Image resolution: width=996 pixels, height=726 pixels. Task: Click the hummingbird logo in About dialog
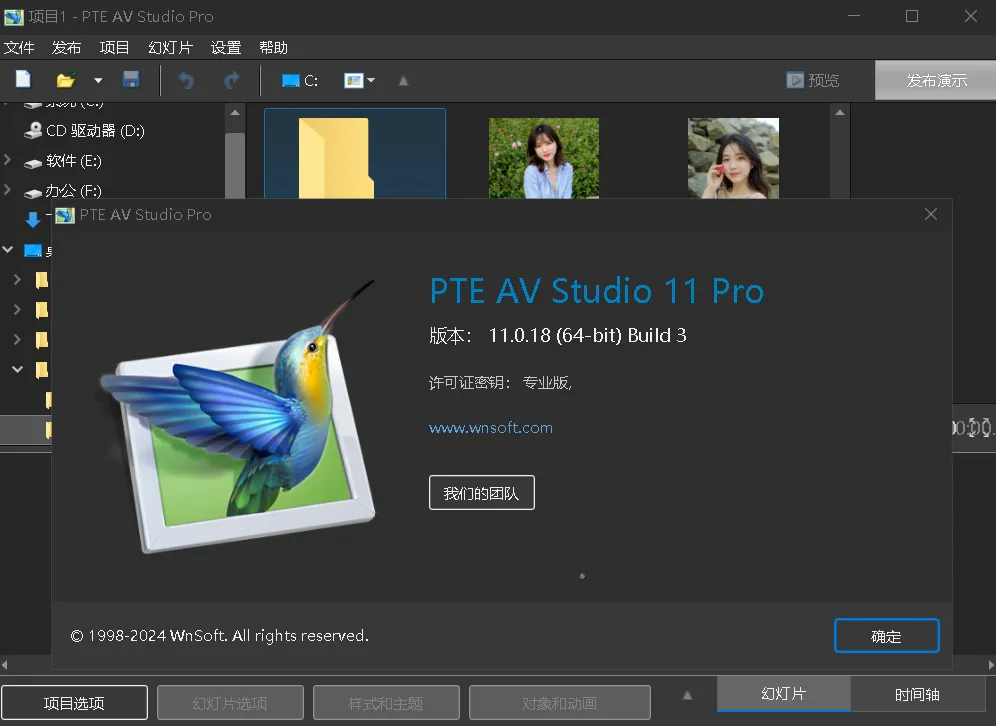[238, 416]
